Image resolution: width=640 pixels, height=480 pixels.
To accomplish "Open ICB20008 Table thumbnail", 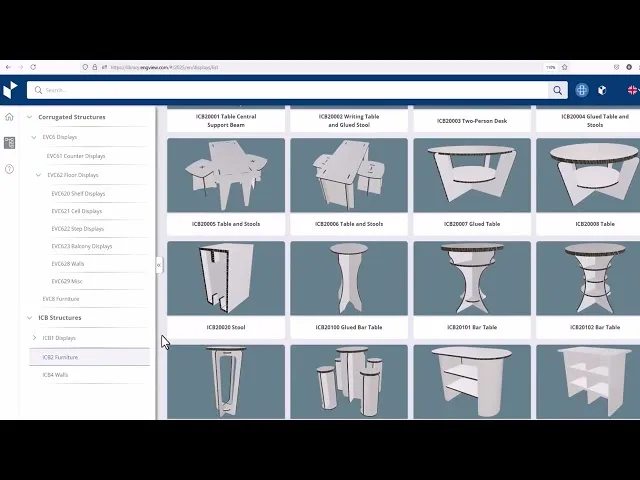I will click(588, 175).
